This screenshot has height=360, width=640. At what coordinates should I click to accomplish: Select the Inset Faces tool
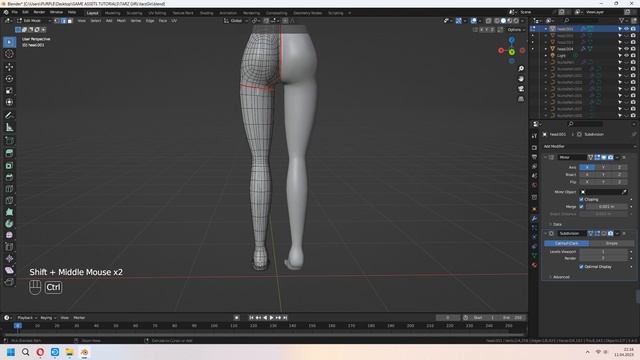[9, 165]
